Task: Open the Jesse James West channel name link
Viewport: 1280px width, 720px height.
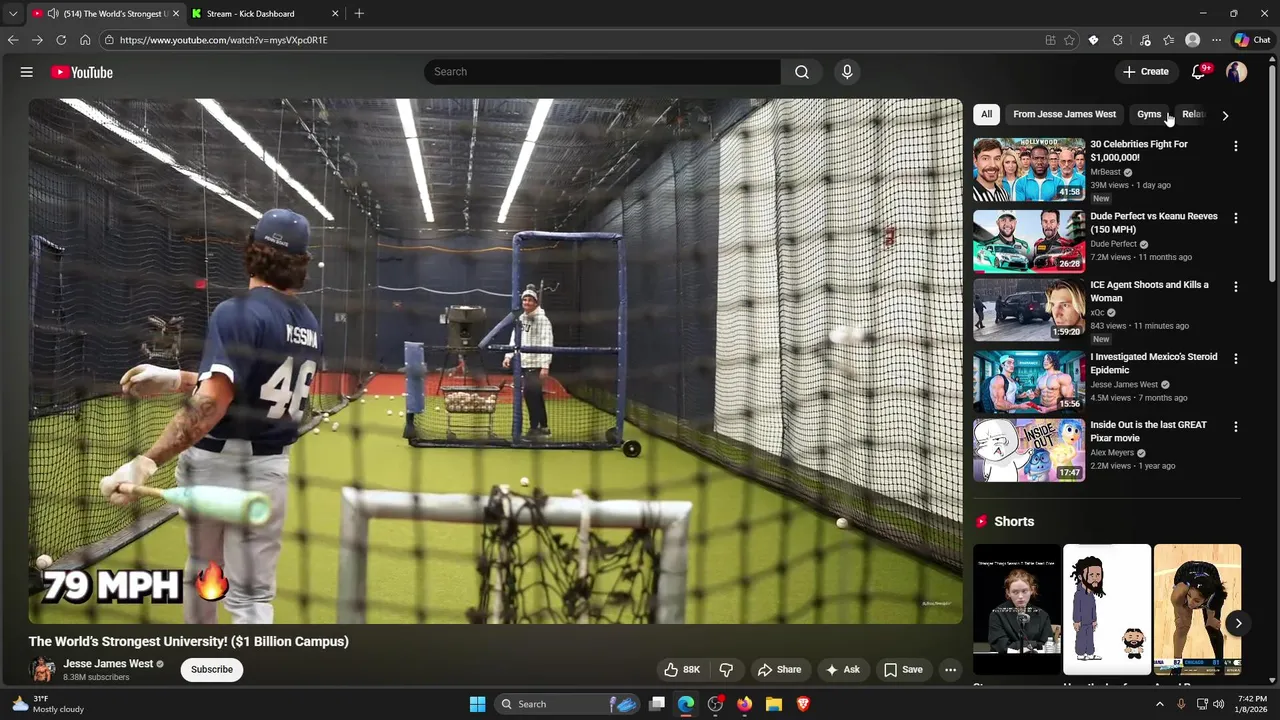Action: point(108,664)
